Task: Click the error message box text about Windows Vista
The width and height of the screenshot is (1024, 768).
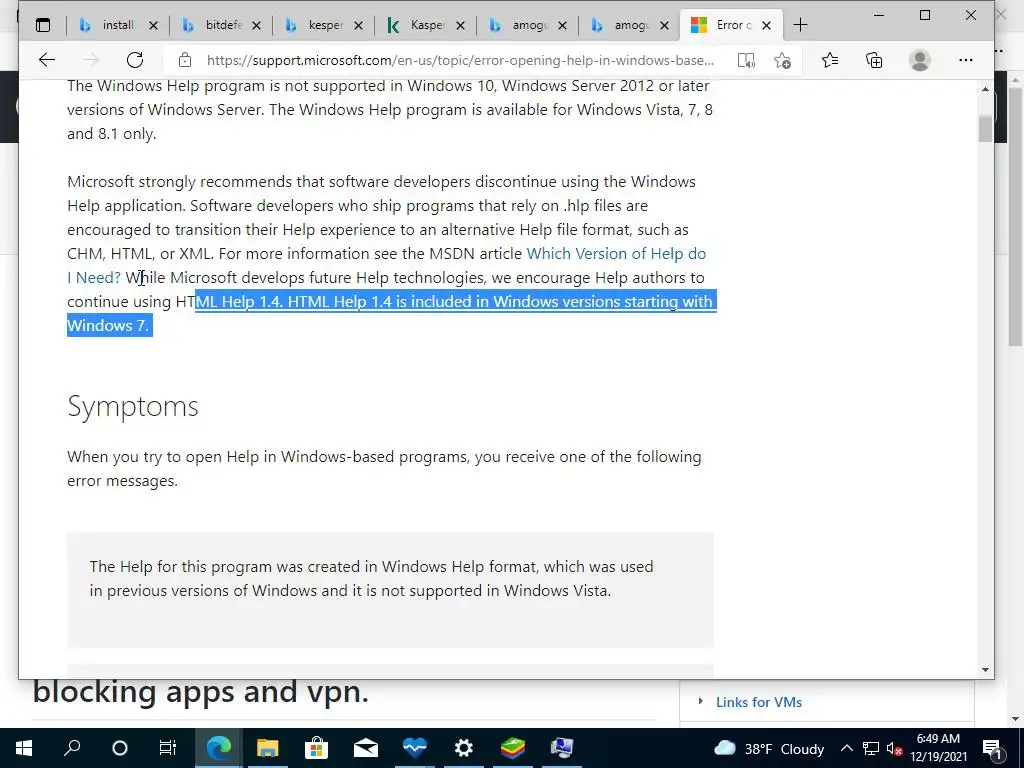Action: coord(371,579)
